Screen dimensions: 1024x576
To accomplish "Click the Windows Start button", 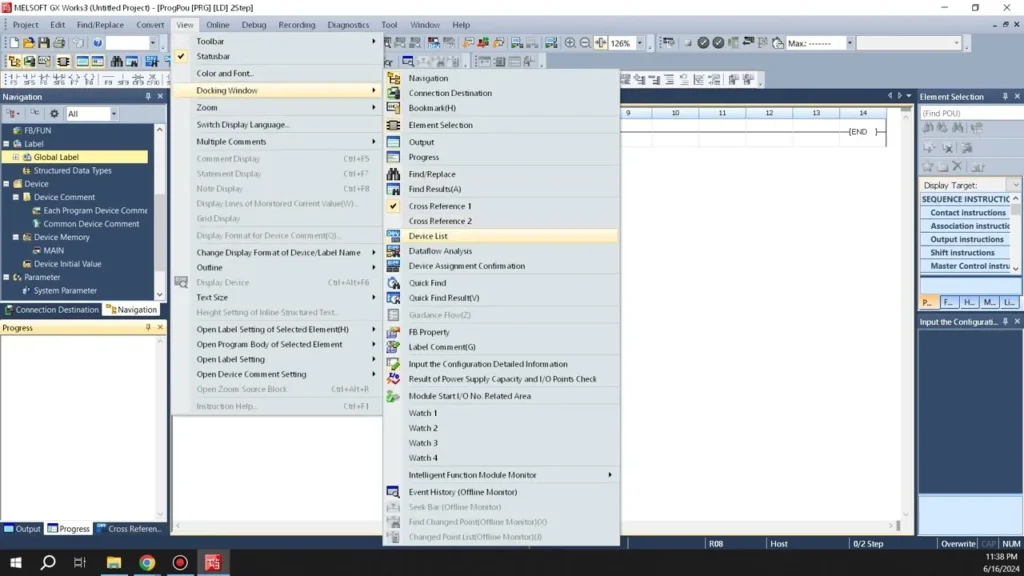I will (x=16, y=562).
